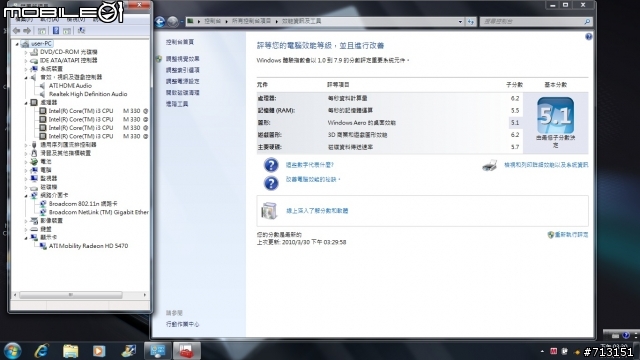Click the IDE ATA/ATAPI controller icon
640x360 pixels.
pyautogui.click(x=34, y=60)
